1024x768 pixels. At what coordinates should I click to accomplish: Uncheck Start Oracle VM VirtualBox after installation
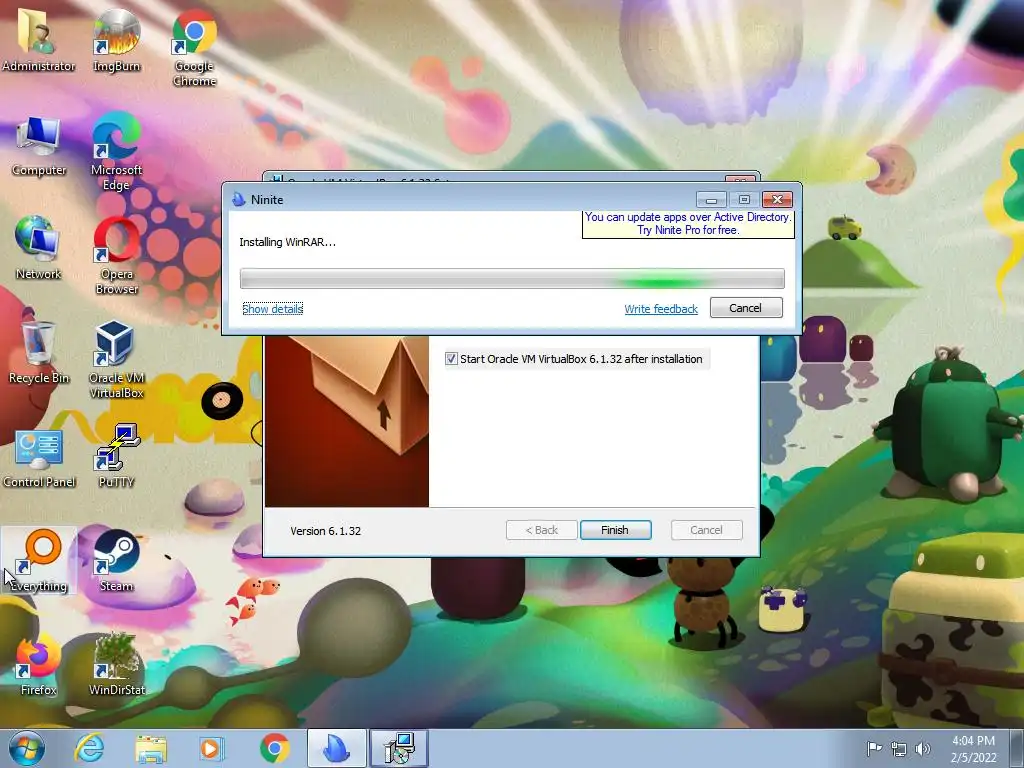pyautogui.click(x=451, y=359)
